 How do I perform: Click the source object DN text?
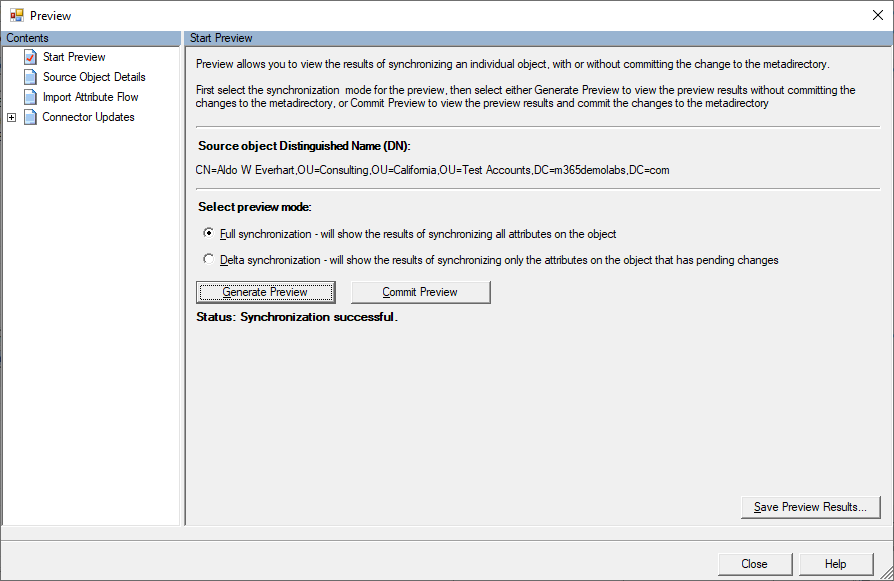pyautogui.click(x=432, y=170)
